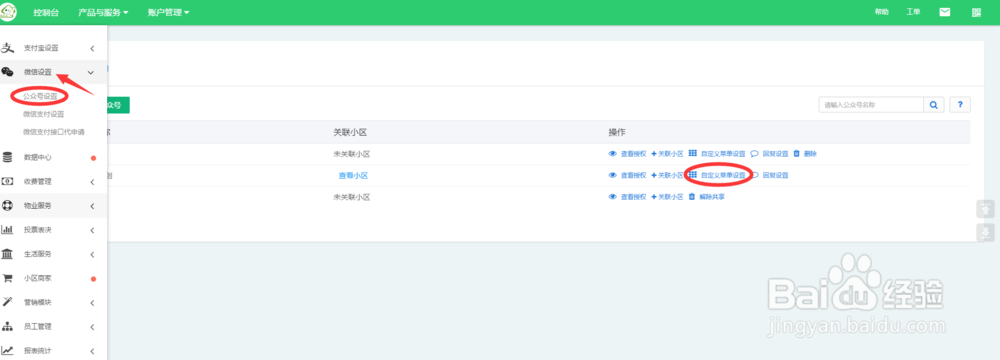Click the 操作 column header
The image size is (1000, 360).
[617, 132]
